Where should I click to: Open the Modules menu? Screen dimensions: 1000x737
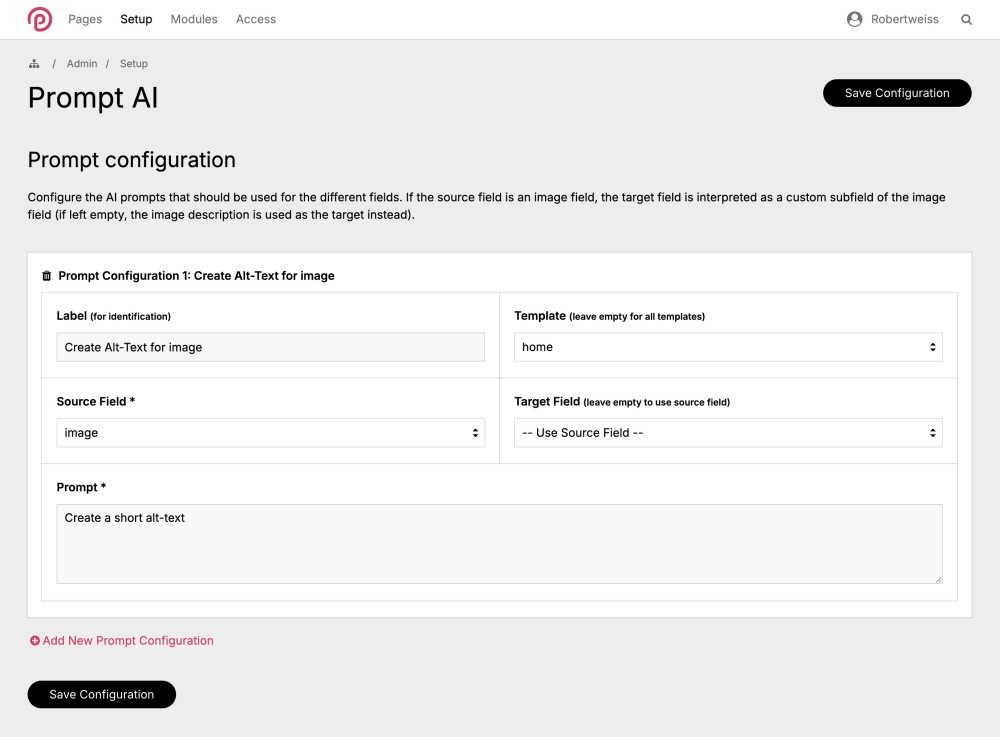[x=194, y=19]
